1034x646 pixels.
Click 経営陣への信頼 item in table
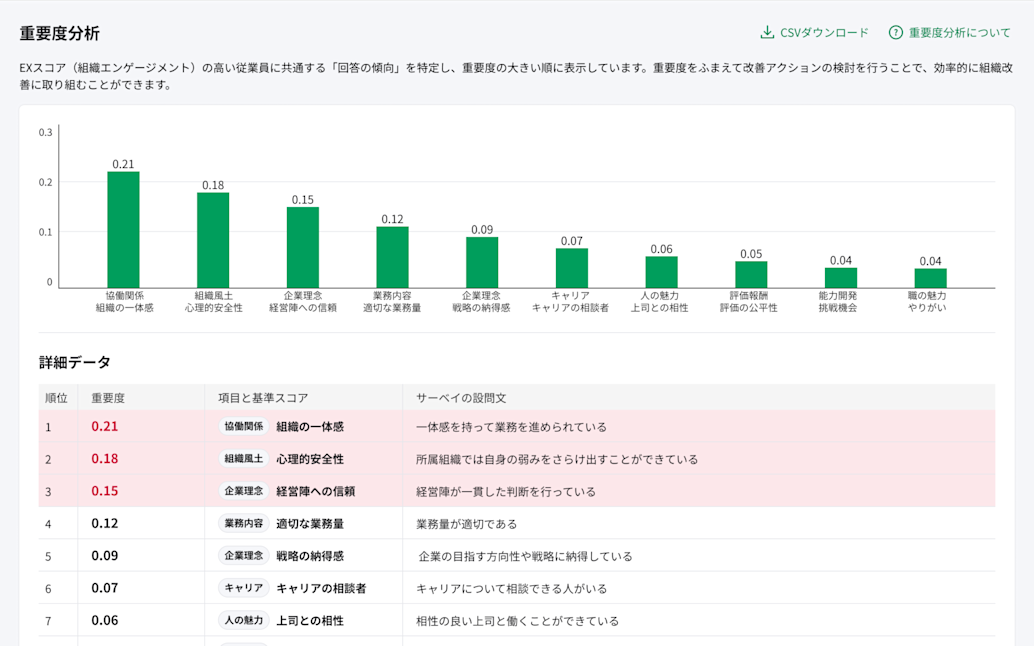tap(316, 491)
